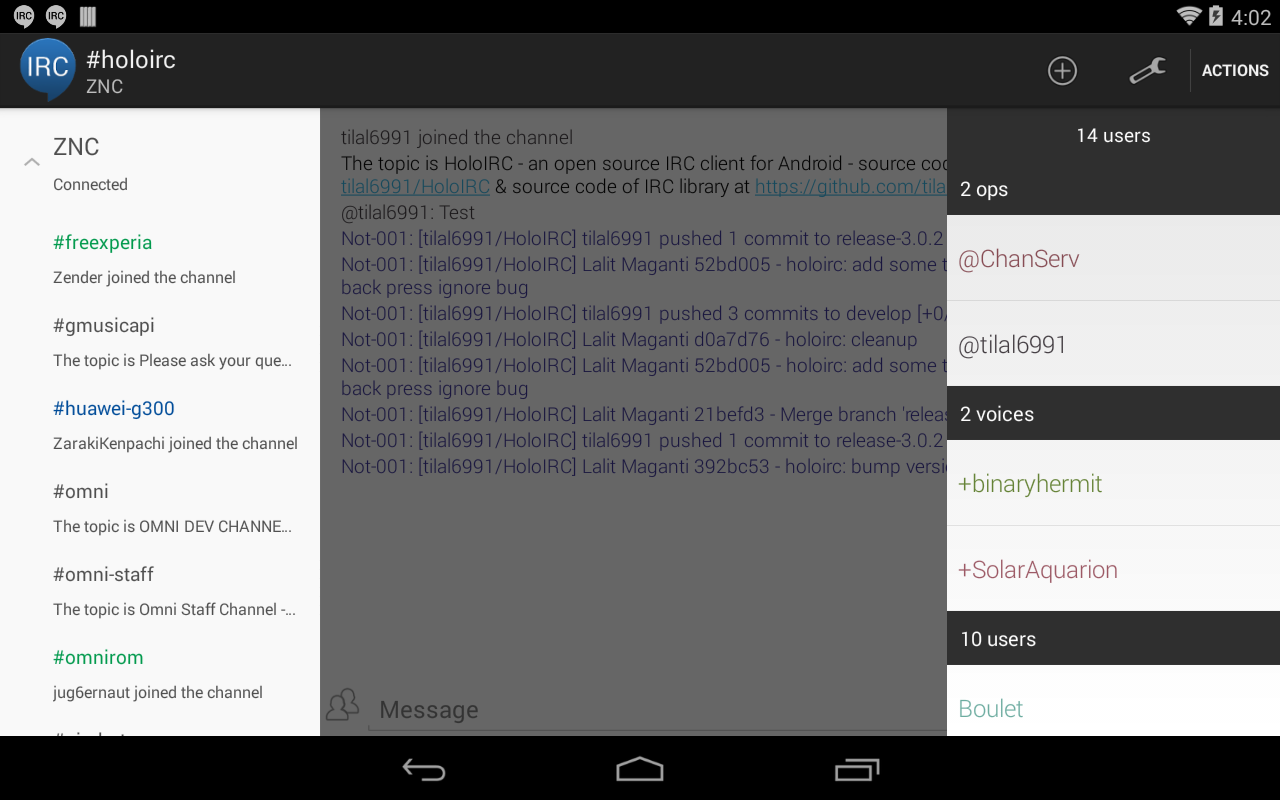Select user @ChanServ in ops list
Image resolution: width=1280 pixels, height=800 pixels.
point(1113,258)
